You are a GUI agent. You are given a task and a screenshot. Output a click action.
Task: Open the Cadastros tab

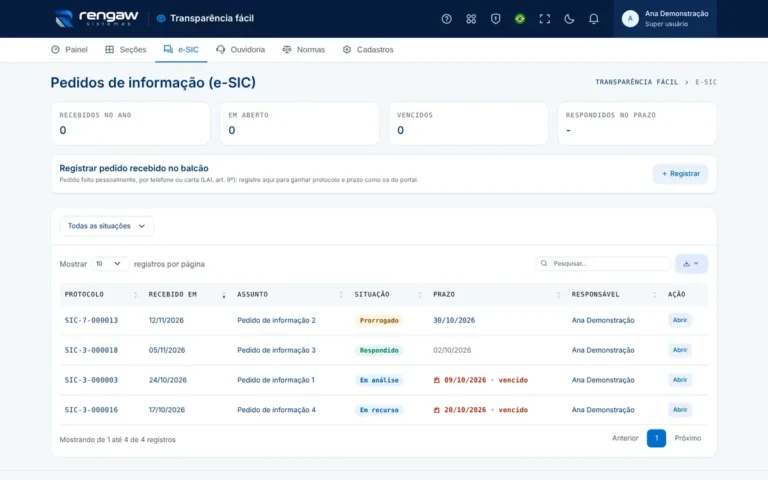(x=368, y=49)
